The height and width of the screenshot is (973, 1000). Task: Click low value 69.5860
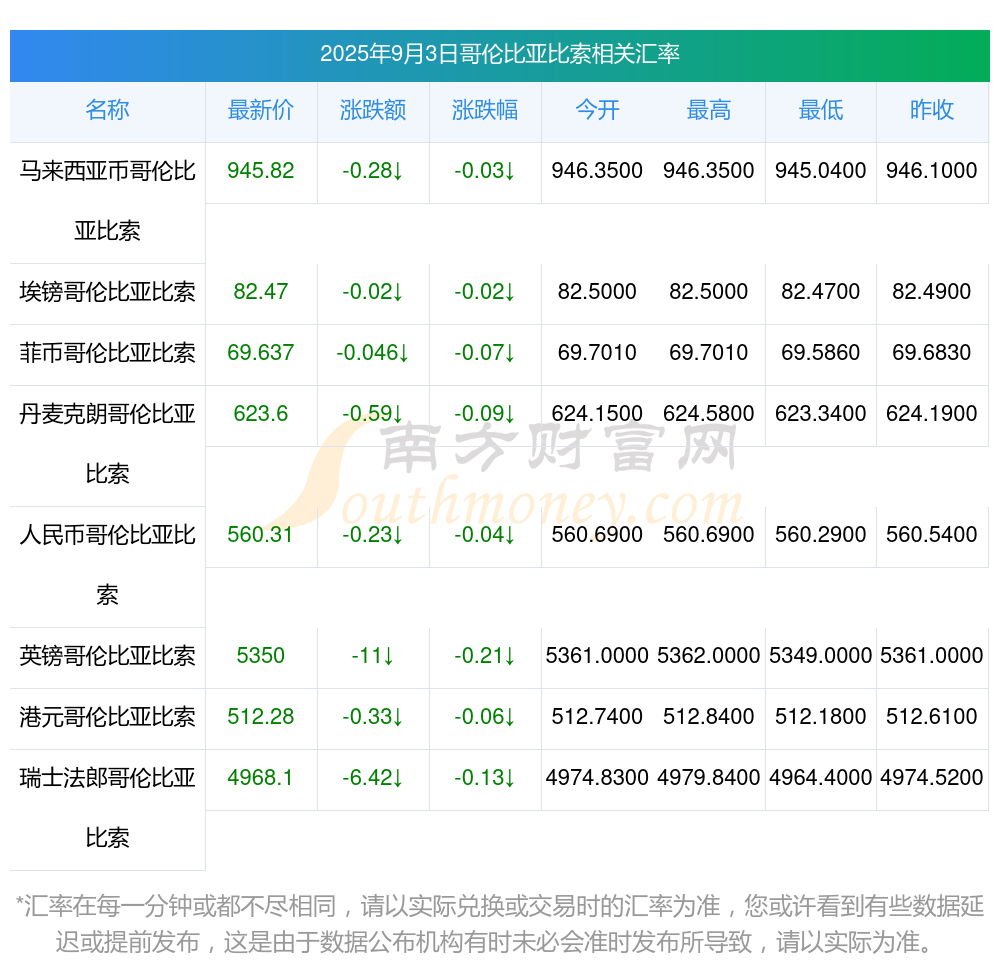tap(821, 353)
